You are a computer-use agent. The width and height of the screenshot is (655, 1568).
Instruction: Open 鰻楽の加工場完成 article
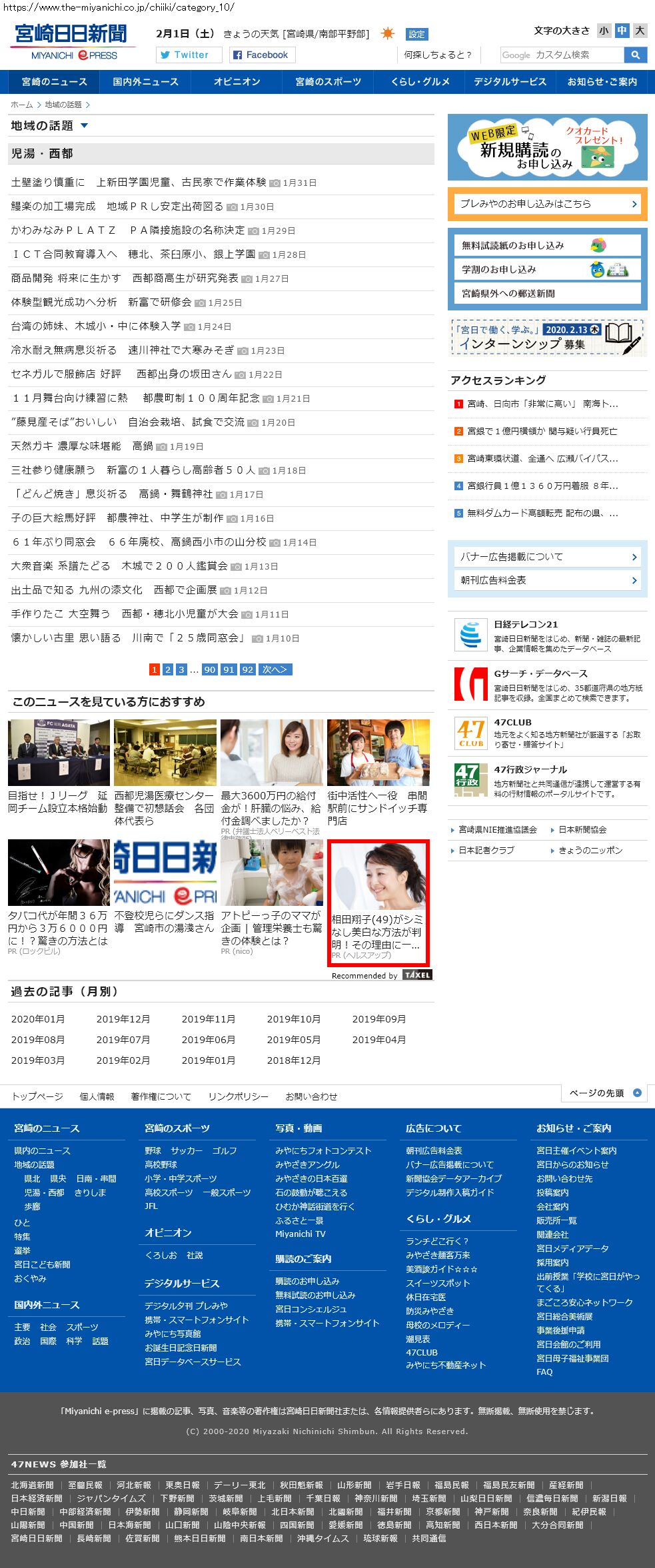coord(117,206)
